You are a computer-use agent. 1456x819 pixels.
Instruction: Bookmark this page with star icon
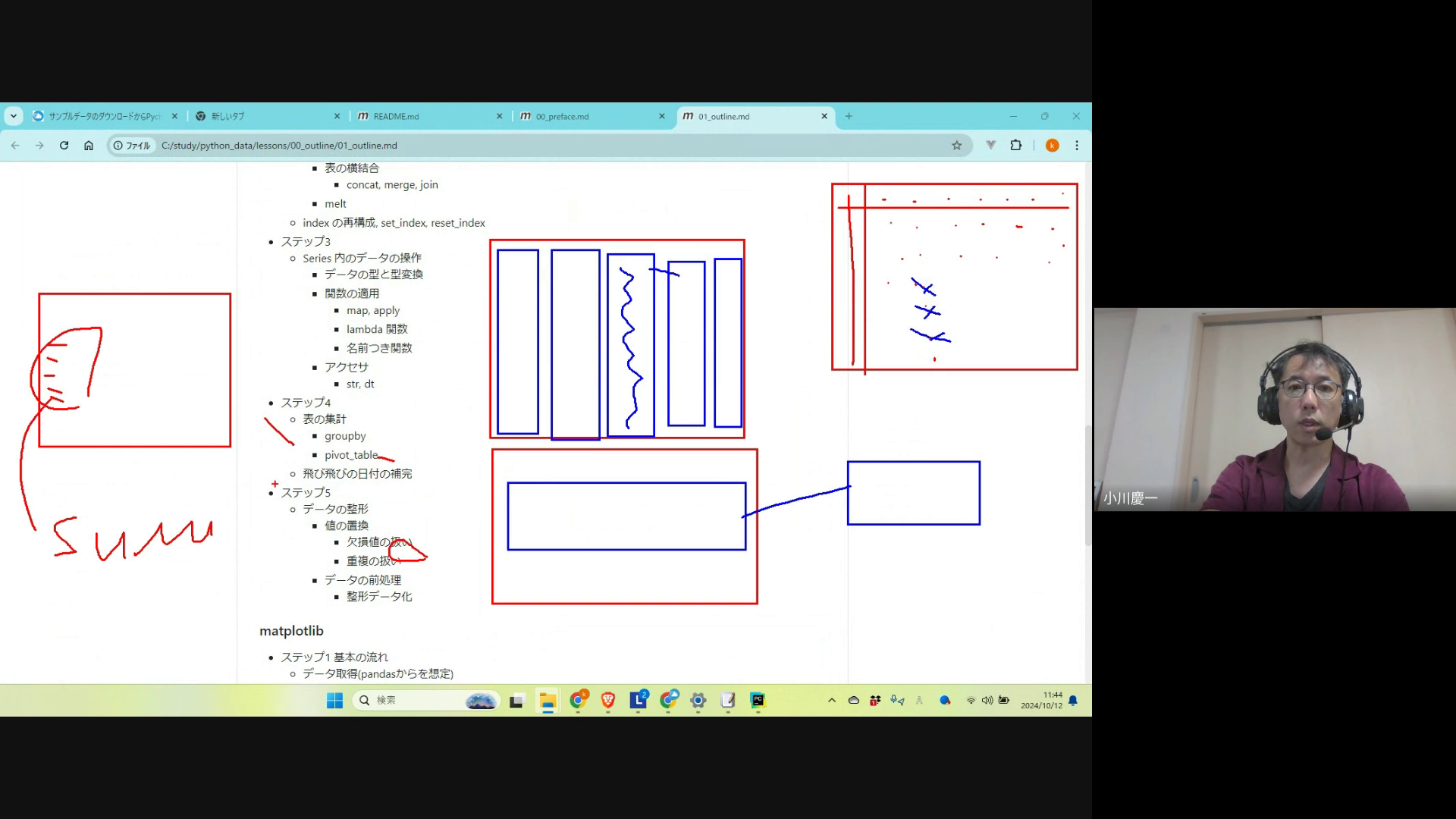tap(956, 146)
